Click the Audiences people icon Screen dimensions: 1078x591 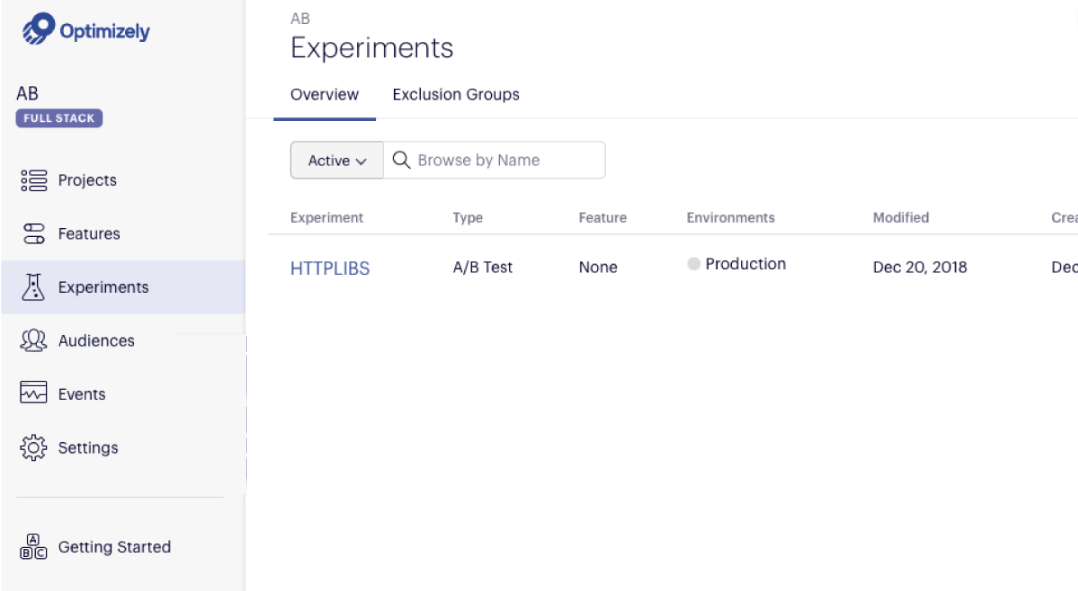[x=34, y=341]
